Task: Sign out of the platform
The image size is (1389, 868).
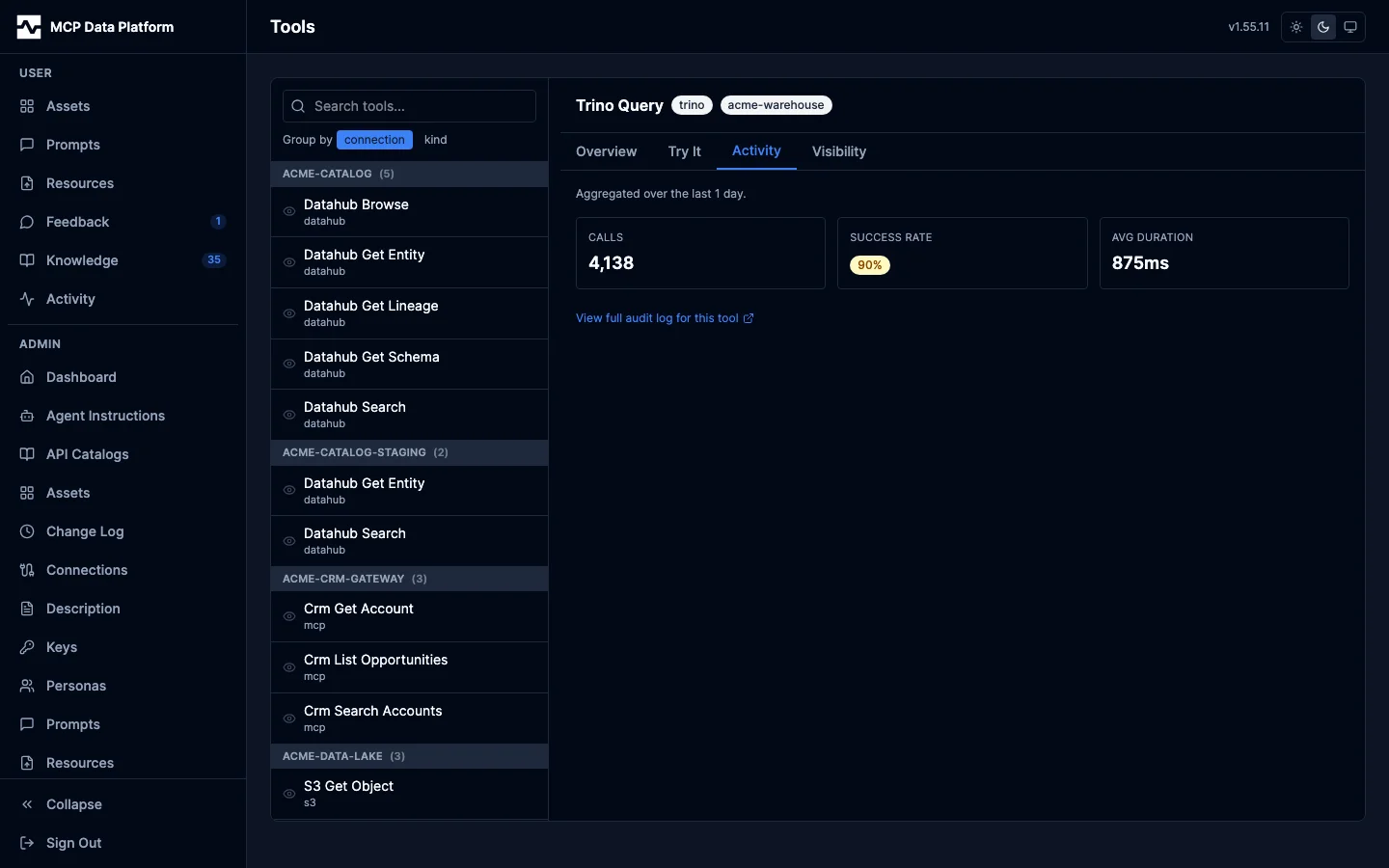Action: point(123,843)
